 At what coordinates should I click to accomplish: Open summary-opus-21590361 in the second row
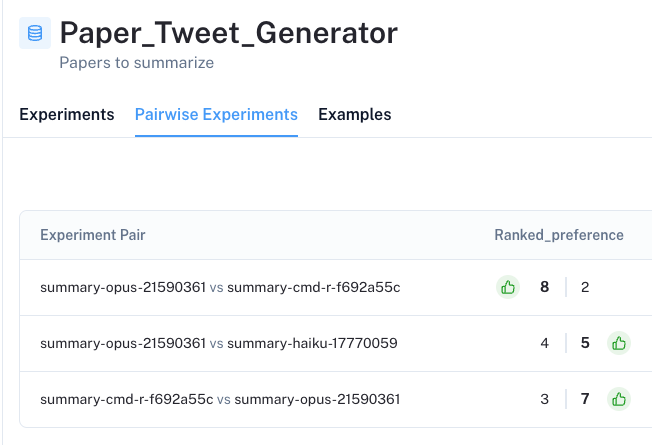(x=123, y=343)
